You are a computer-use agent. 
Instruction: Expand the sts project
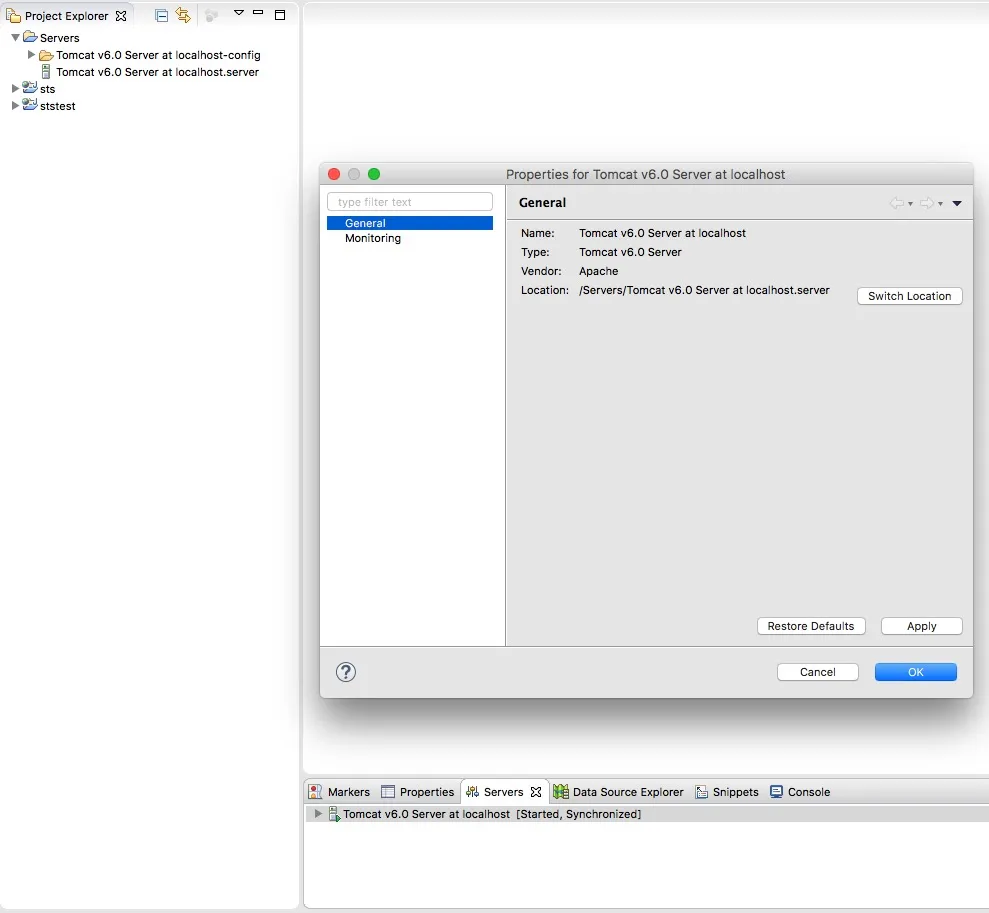(x=15, y=89)
